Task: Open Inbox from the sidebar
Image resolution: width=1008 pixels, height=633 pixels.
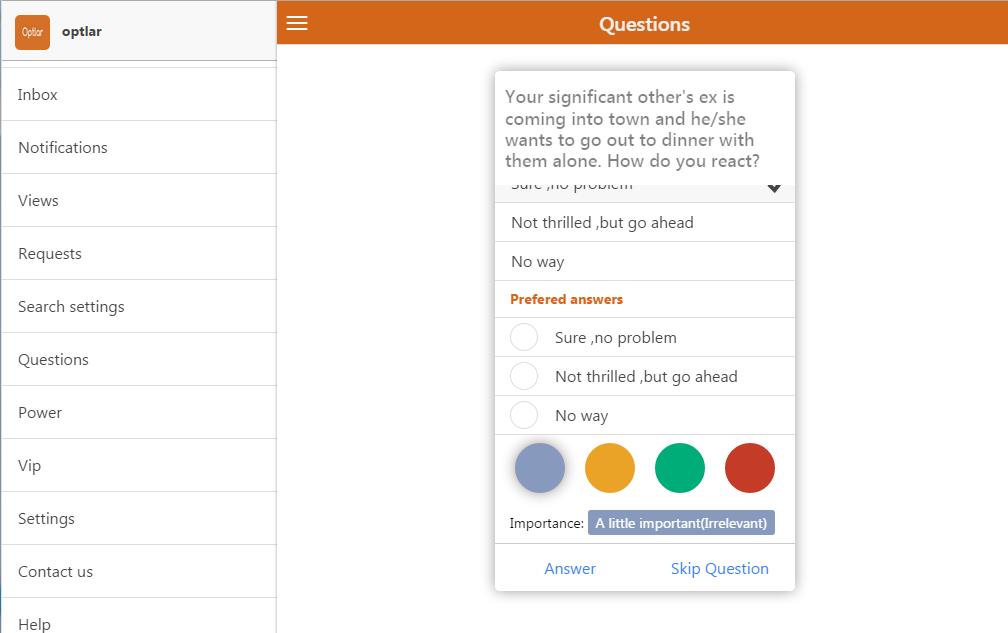Action: tap(38, 95)
